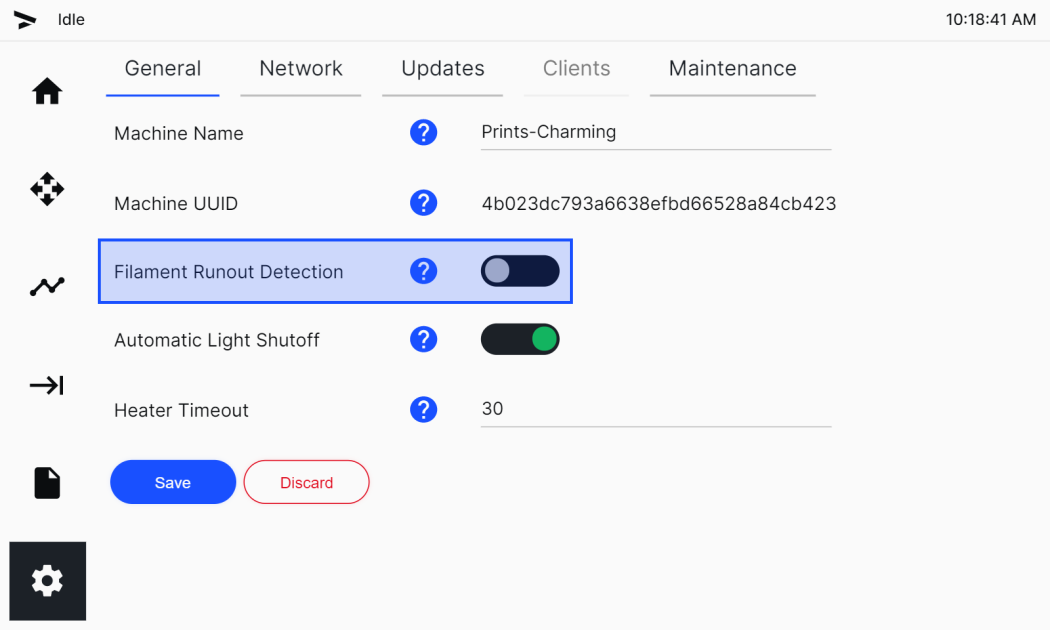Open the Updates tab
Viewport: 1050px width, 630px height.
click(443, 69)
